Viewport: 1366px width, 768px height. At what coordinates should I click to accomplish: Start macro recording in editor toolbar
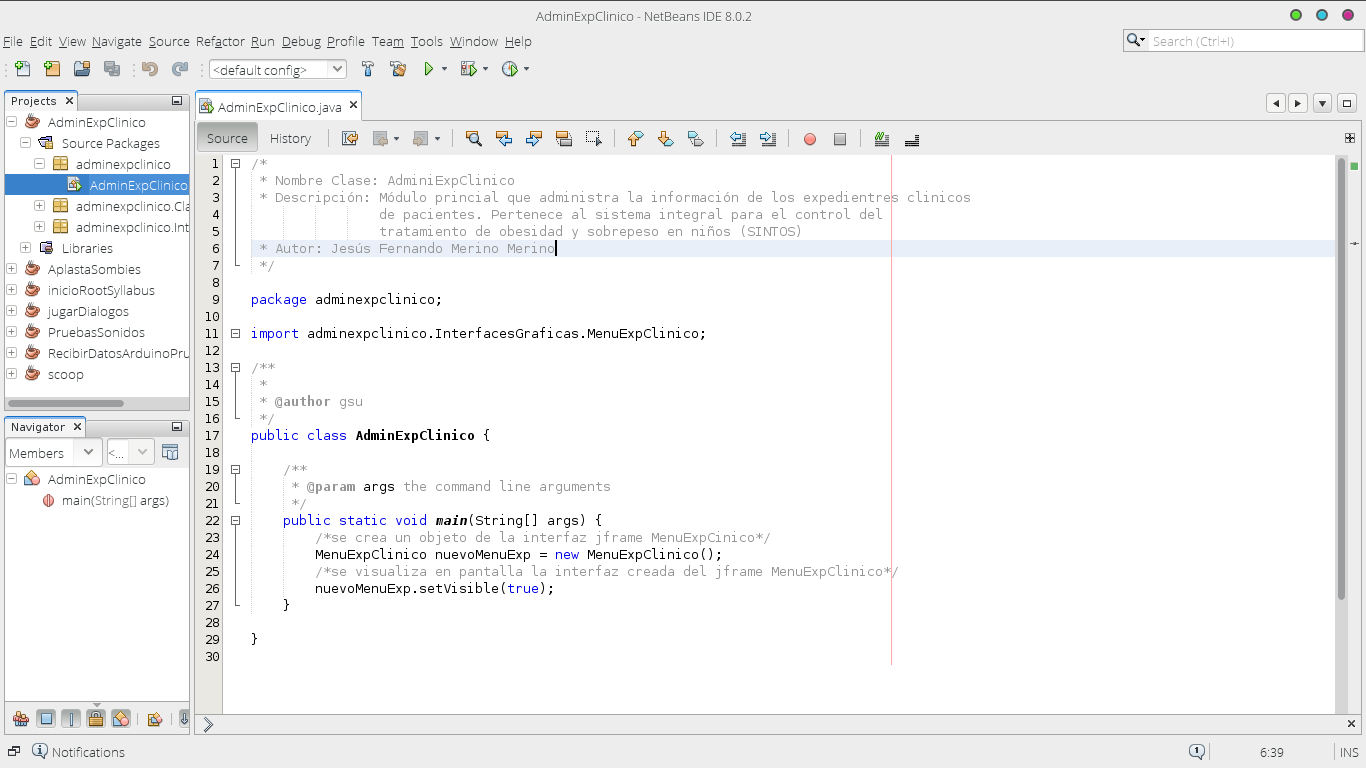point(809,139)
